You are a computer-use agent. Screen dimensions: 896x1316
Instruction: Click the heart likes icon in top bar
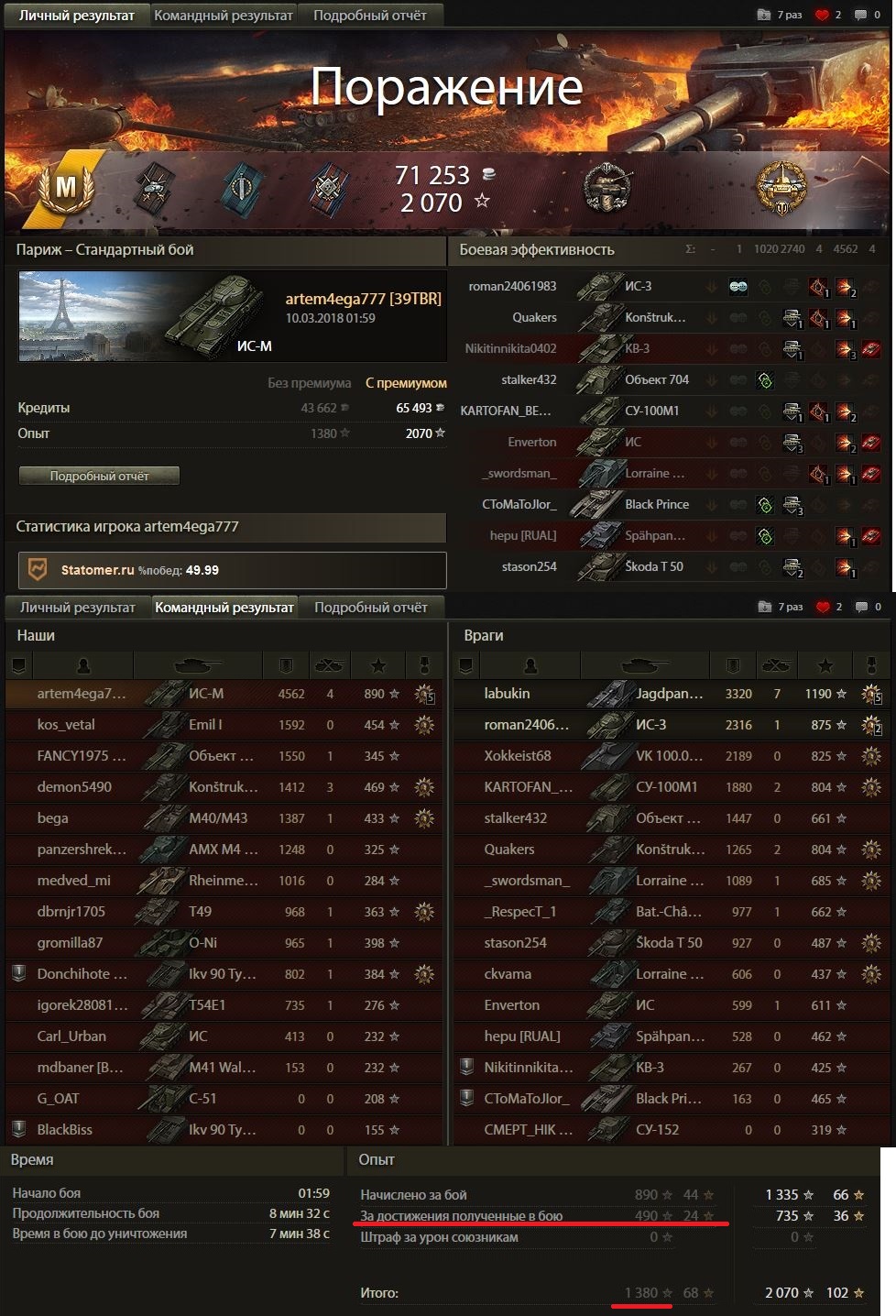822,15
